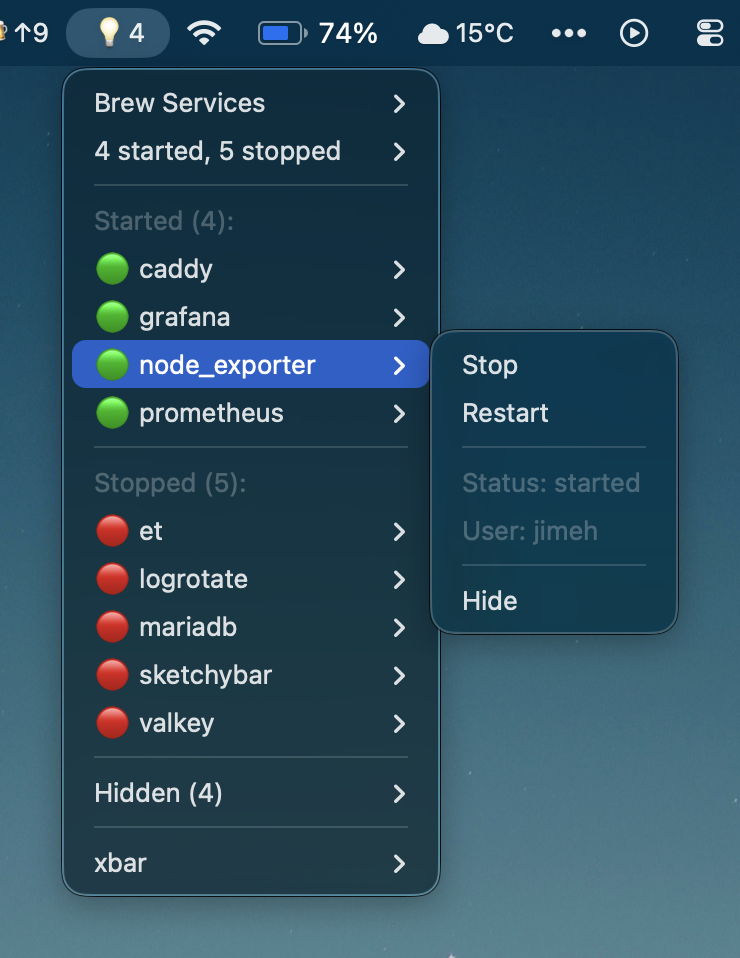Expand the Hidden (4) submenu arrow
740x958 pixels.
pos(399,794)
